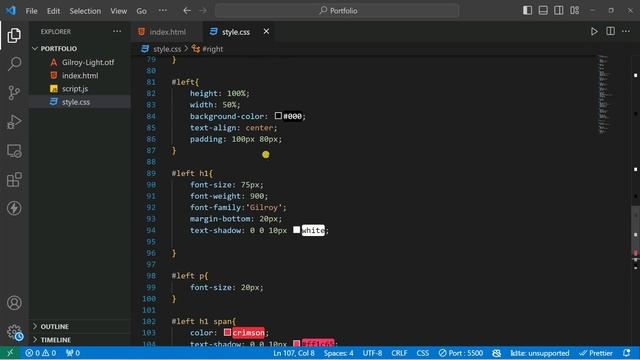
Task: Click line number 94 in the gutter
Action: 151,230
